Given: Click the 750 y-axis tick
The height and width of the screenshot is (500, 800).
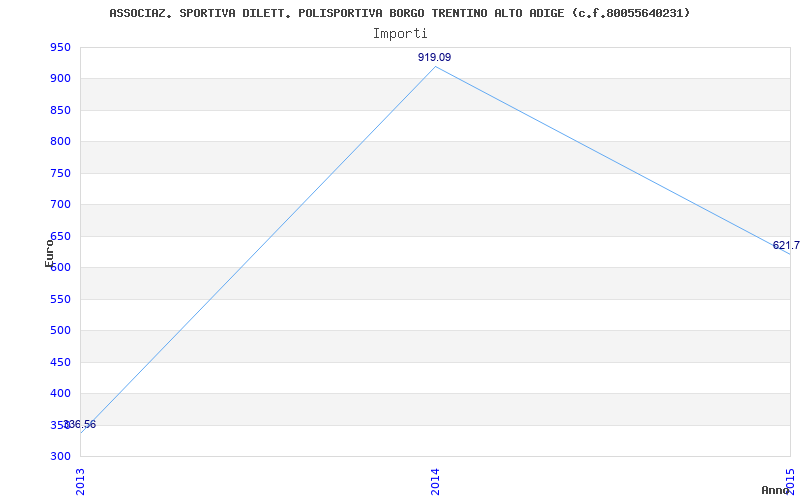Looking at the screenshot, I should tap(60, 173).
